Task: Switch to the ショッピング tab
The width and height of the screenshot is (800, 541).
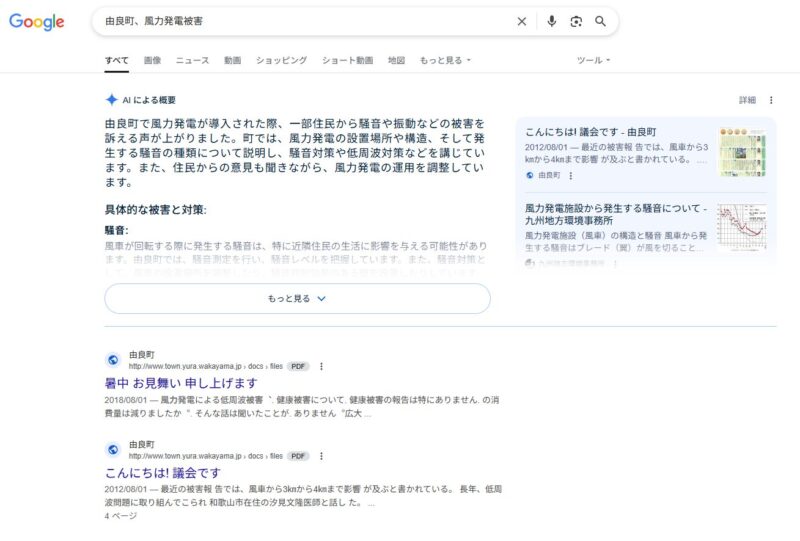Action: 281,60
